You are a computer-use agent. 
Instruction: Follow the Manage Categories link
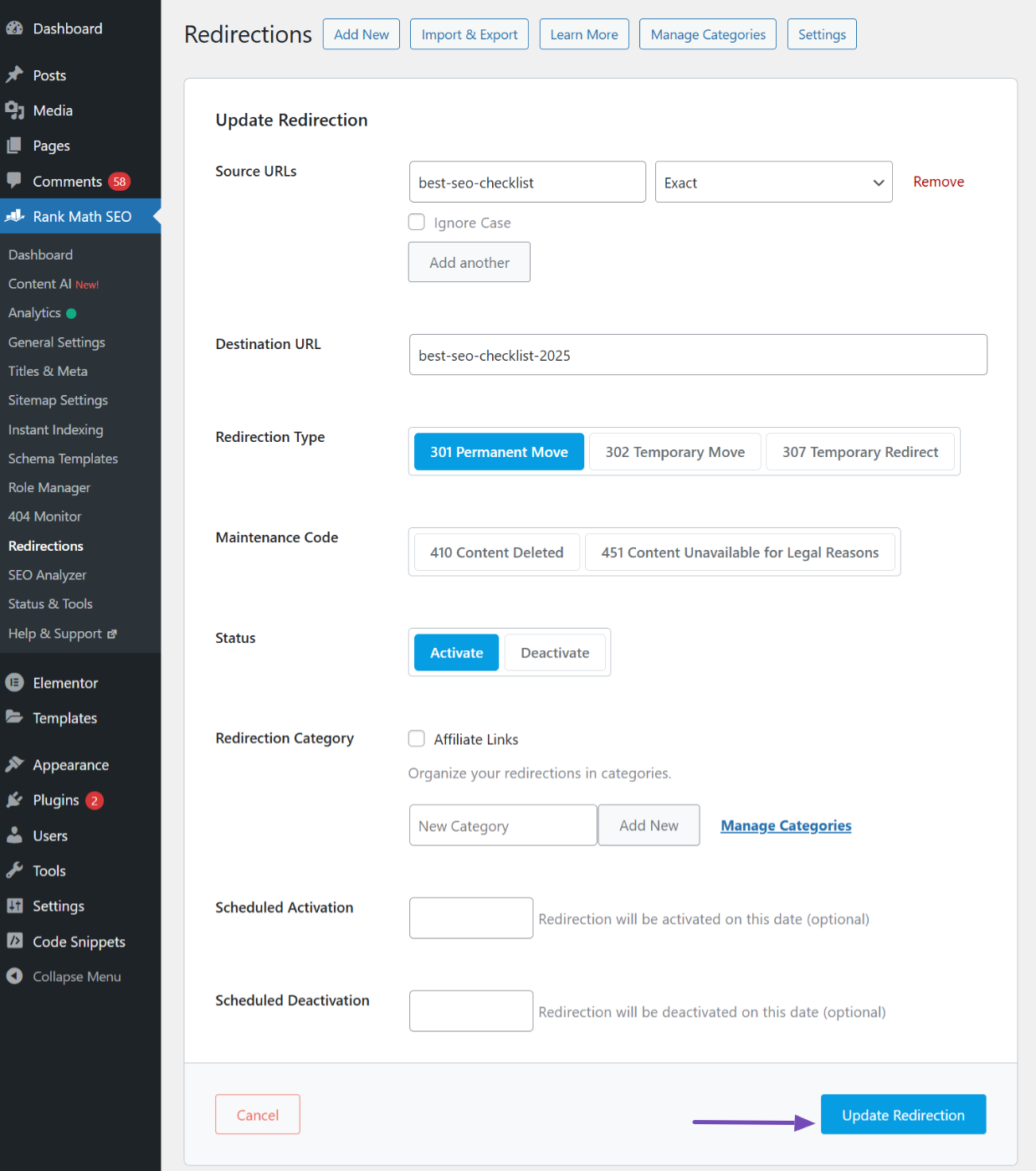[786, 826]
